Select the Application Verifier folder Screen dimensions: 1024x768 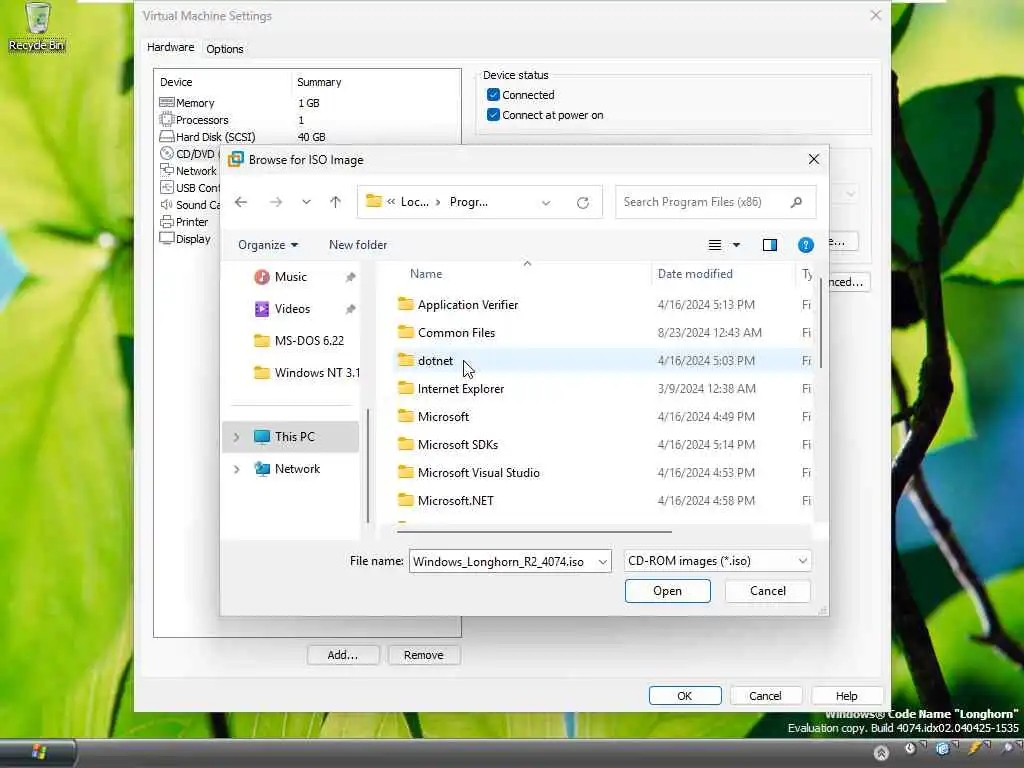468,305
